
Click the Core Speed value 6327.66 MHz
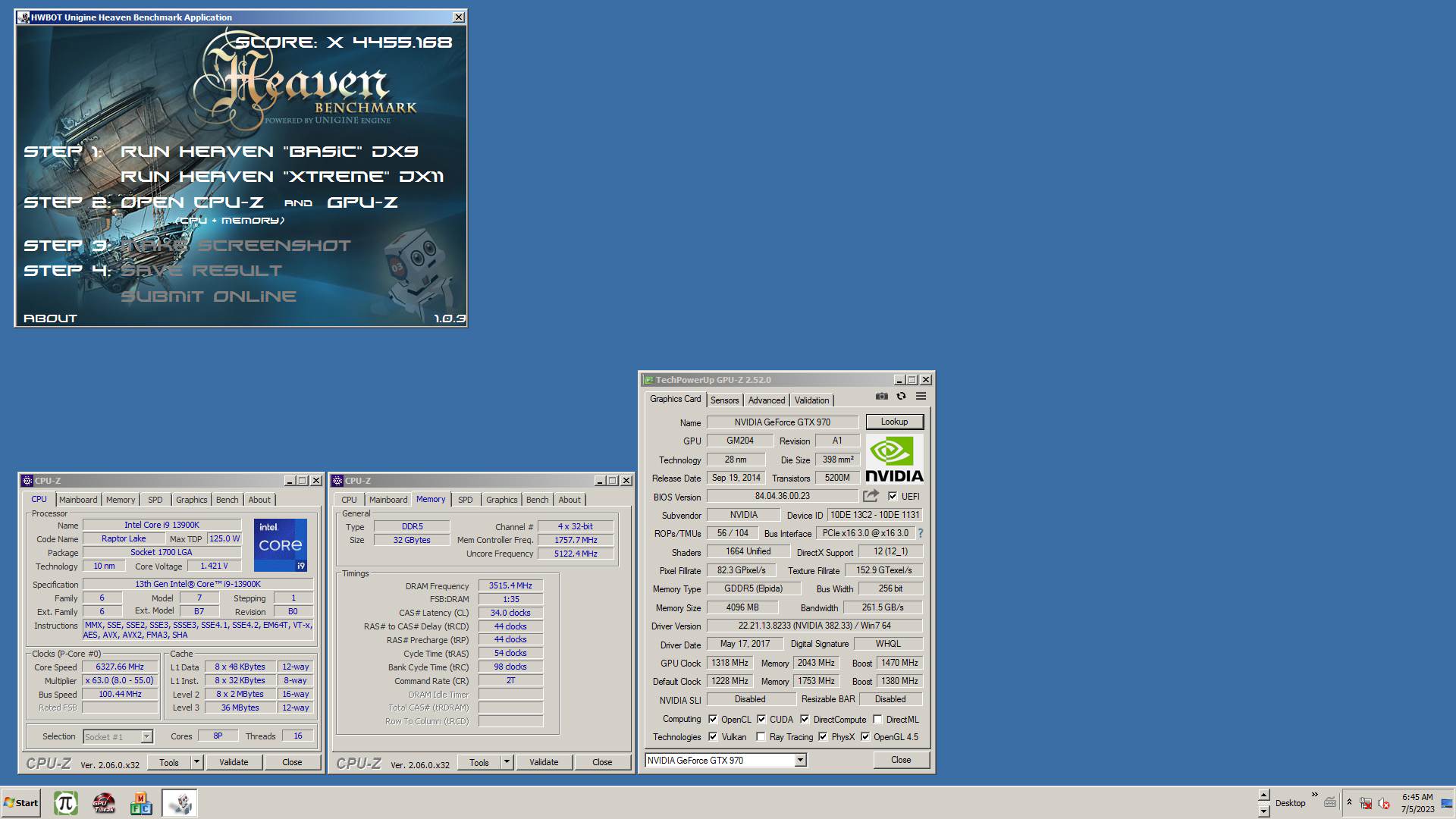[x=120, y=667]
